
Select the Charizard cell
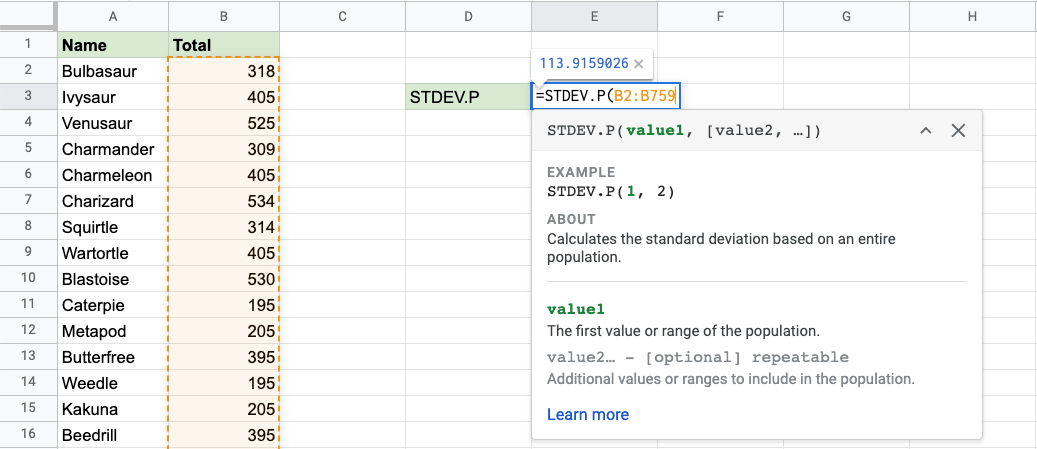(112, 201)
